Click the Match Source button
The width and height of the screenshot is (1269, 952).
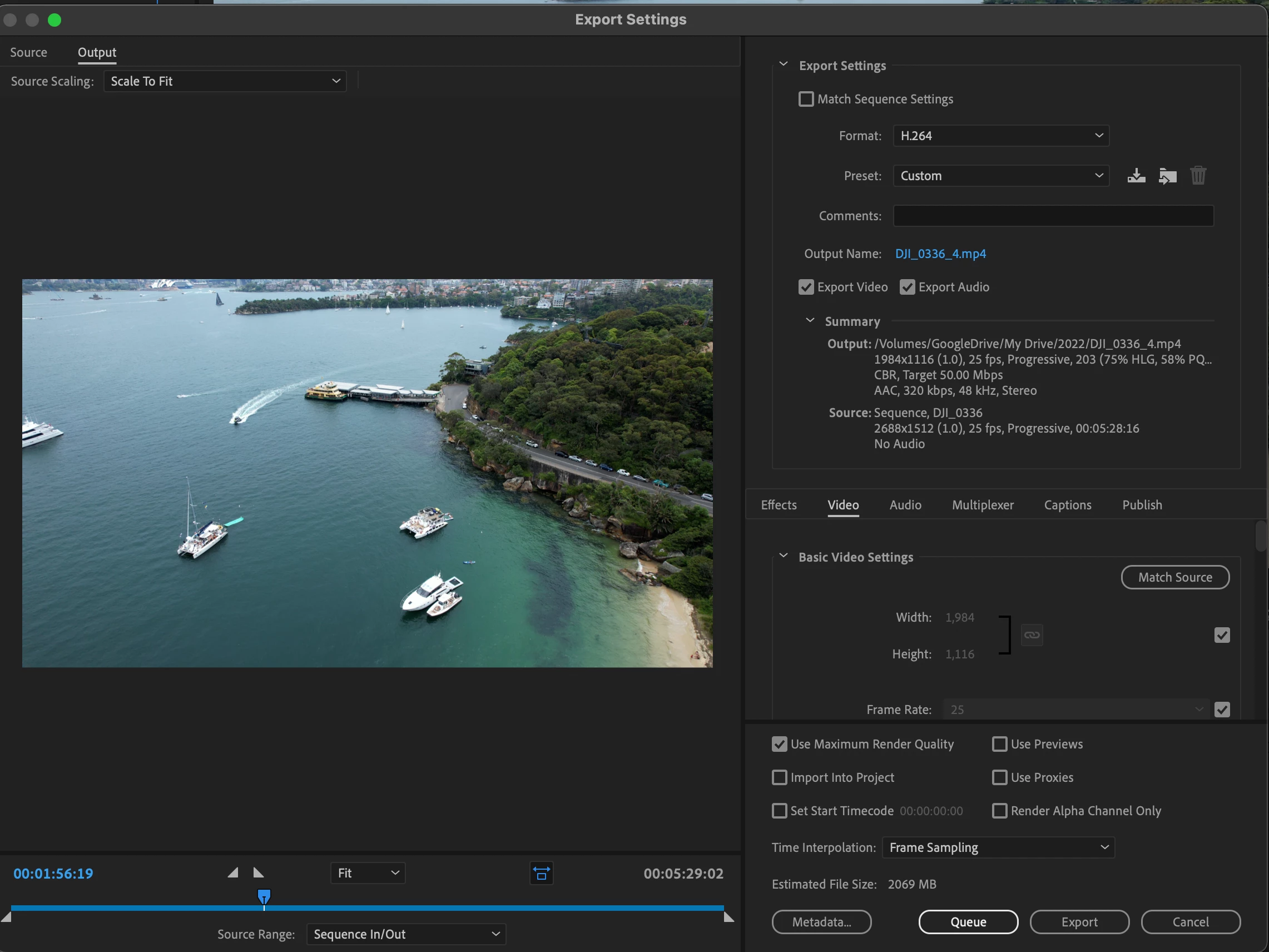pyautogui.click(x=1174, y=577)
